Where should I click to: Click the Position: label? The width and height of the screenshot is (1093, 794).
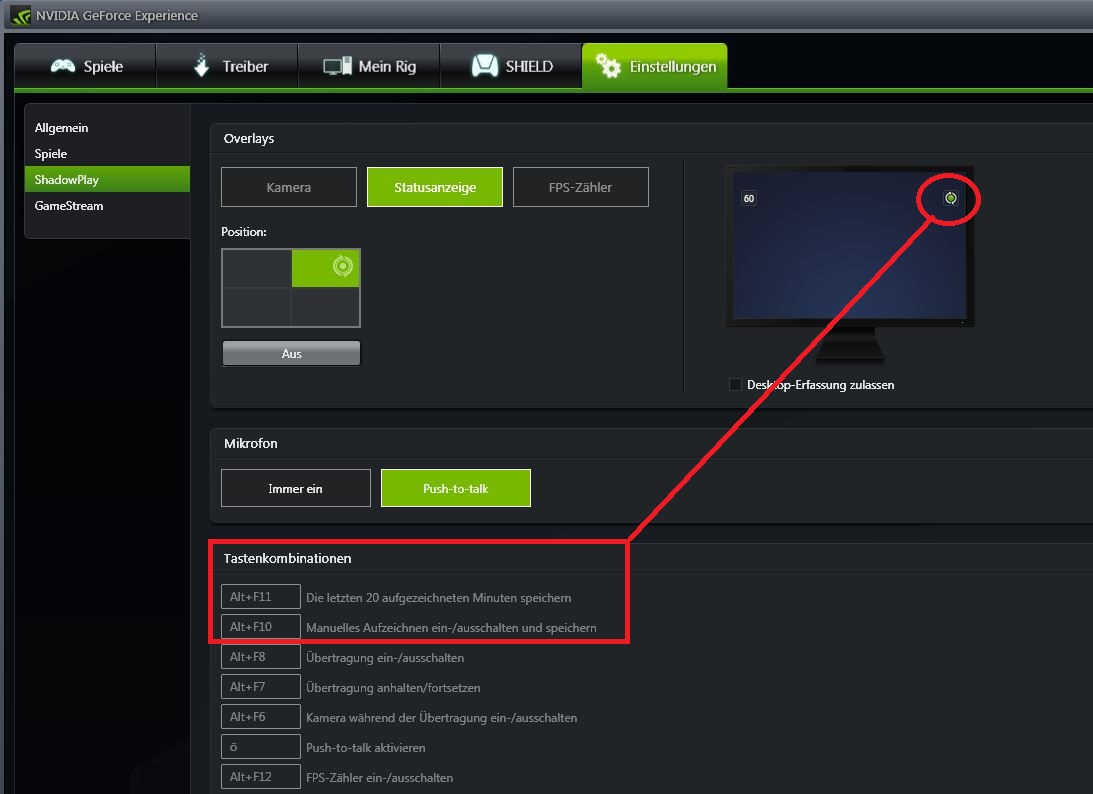coord(244,231)
